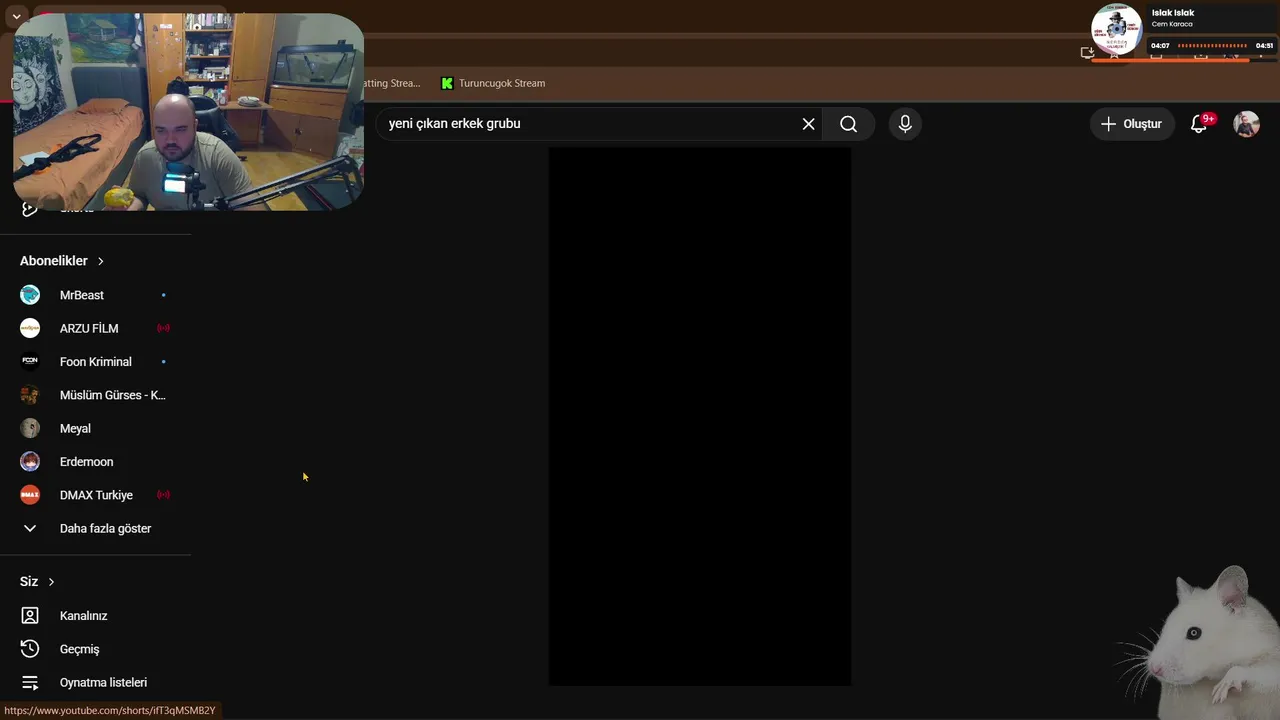
Task: Open the account profile avatar menu
Action: (1246, 124)
